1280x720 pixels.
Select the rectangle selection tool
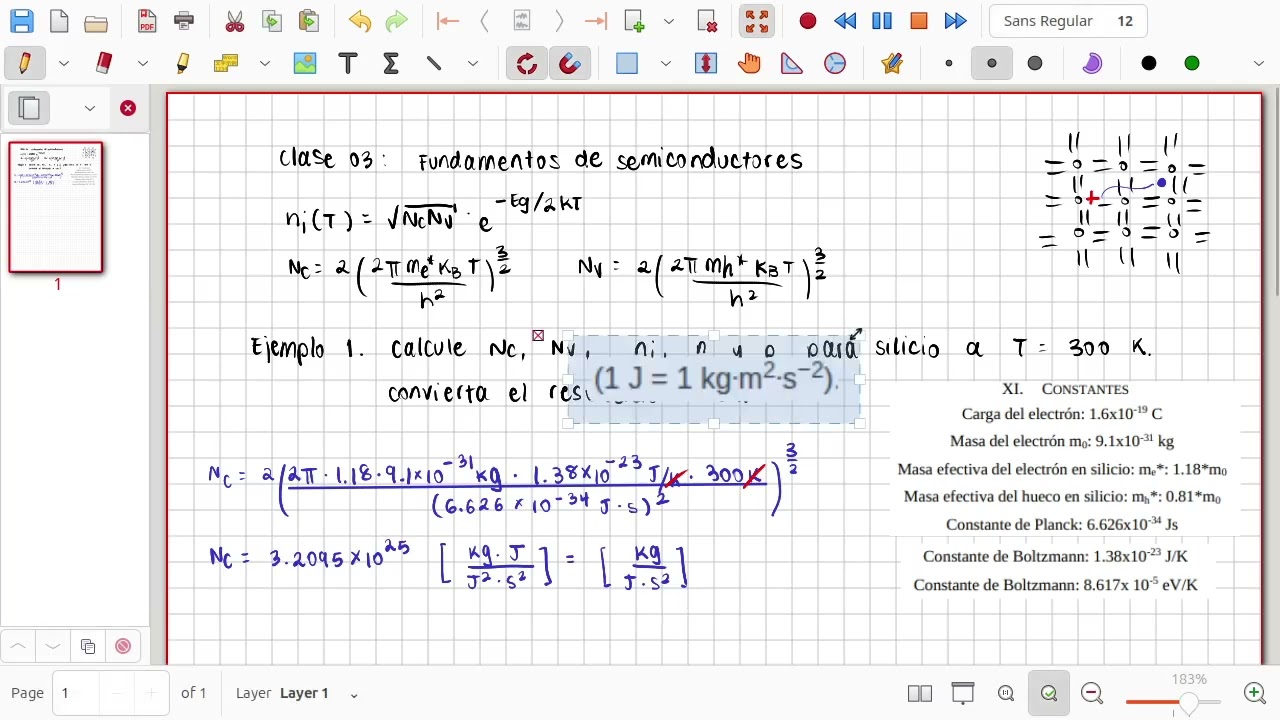(627, 63)
